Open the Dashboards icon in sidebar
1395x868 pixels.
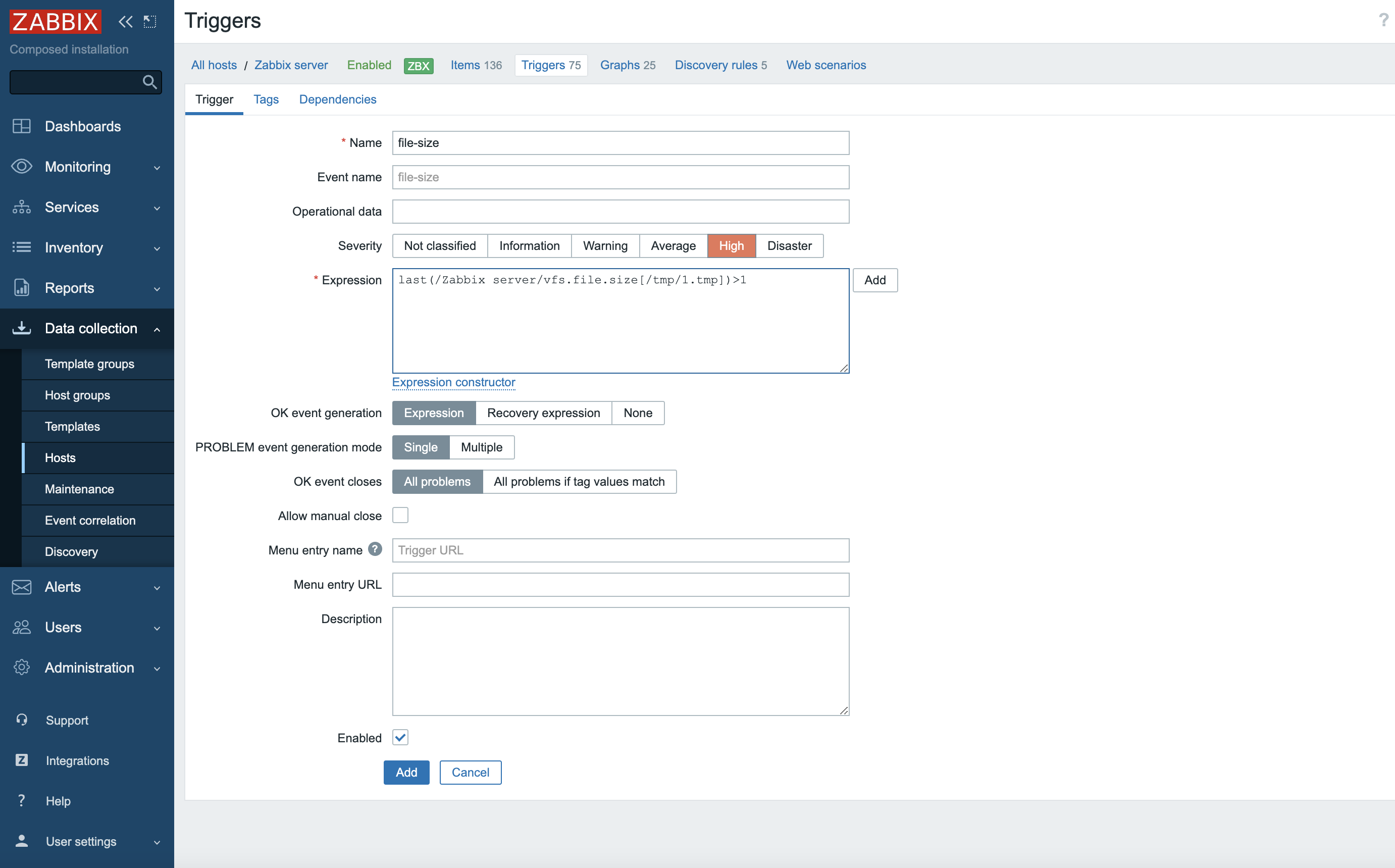pyautogui.click(x=22, y=126)
